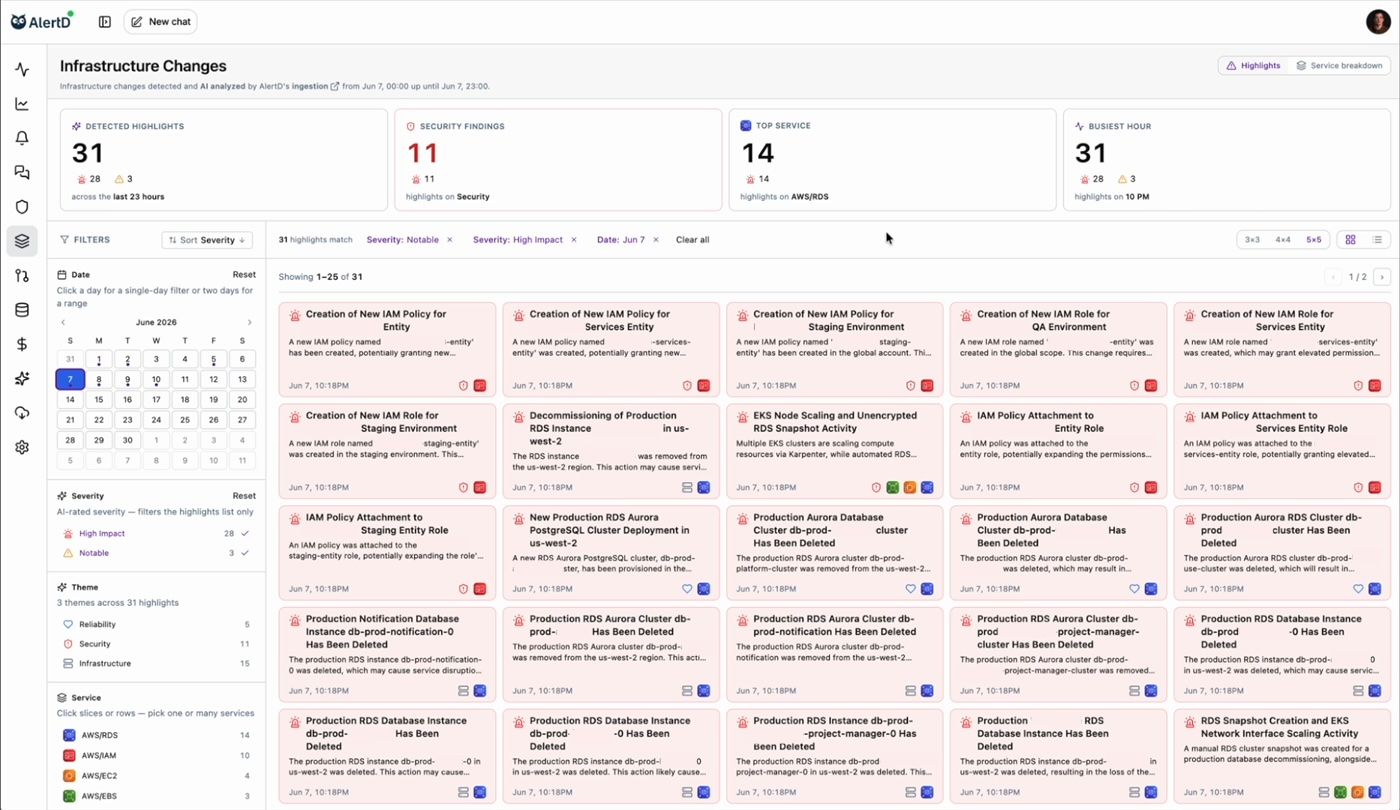Select the stacked layers sidebar icon
Screen dimensions: 1400x810
(x=22, y=241)
